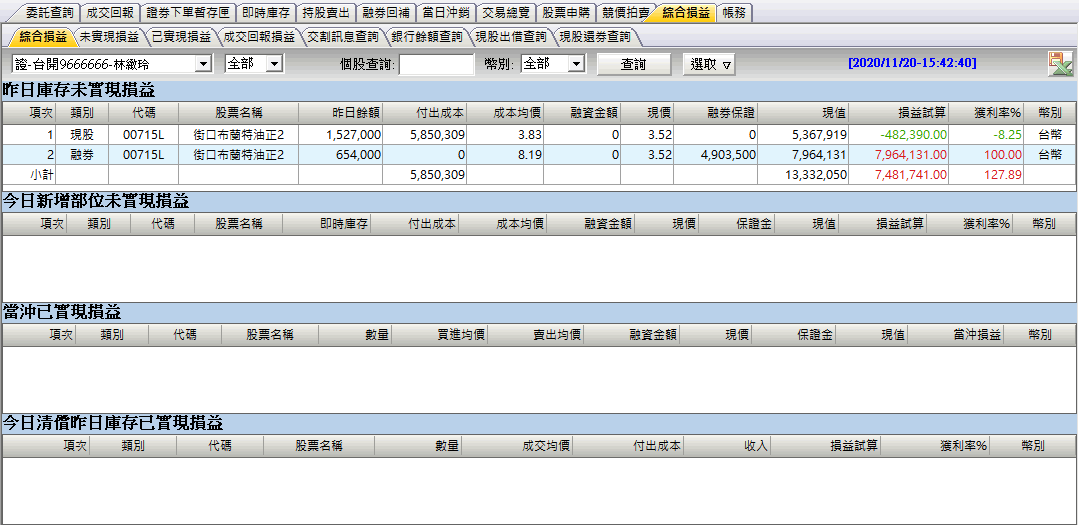This screenshot has height=525, width=1079.
Task: Open the account selector dropdown
Action: 204,64
